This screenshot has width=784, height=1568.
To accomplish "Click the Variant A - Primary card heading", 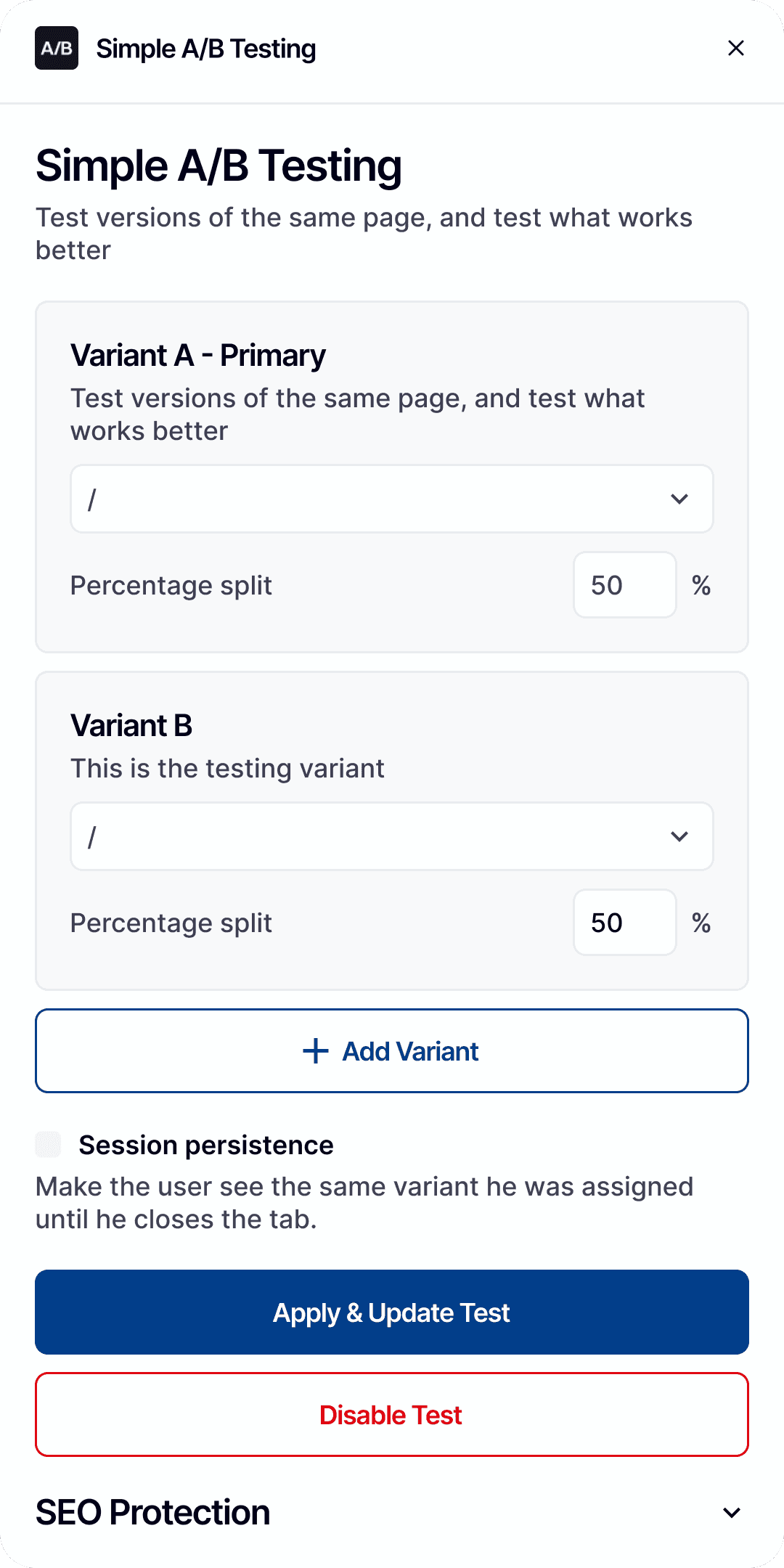I will pos(198,356).
